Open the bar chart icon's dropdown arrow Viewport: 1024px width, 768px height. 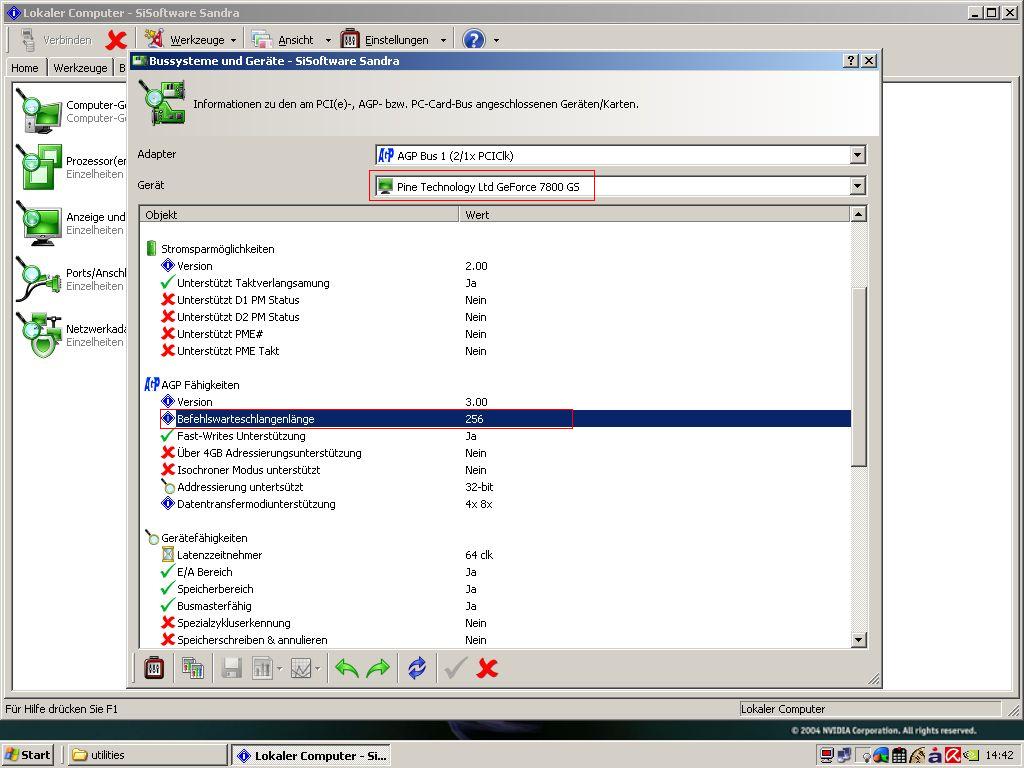[280, 669]
